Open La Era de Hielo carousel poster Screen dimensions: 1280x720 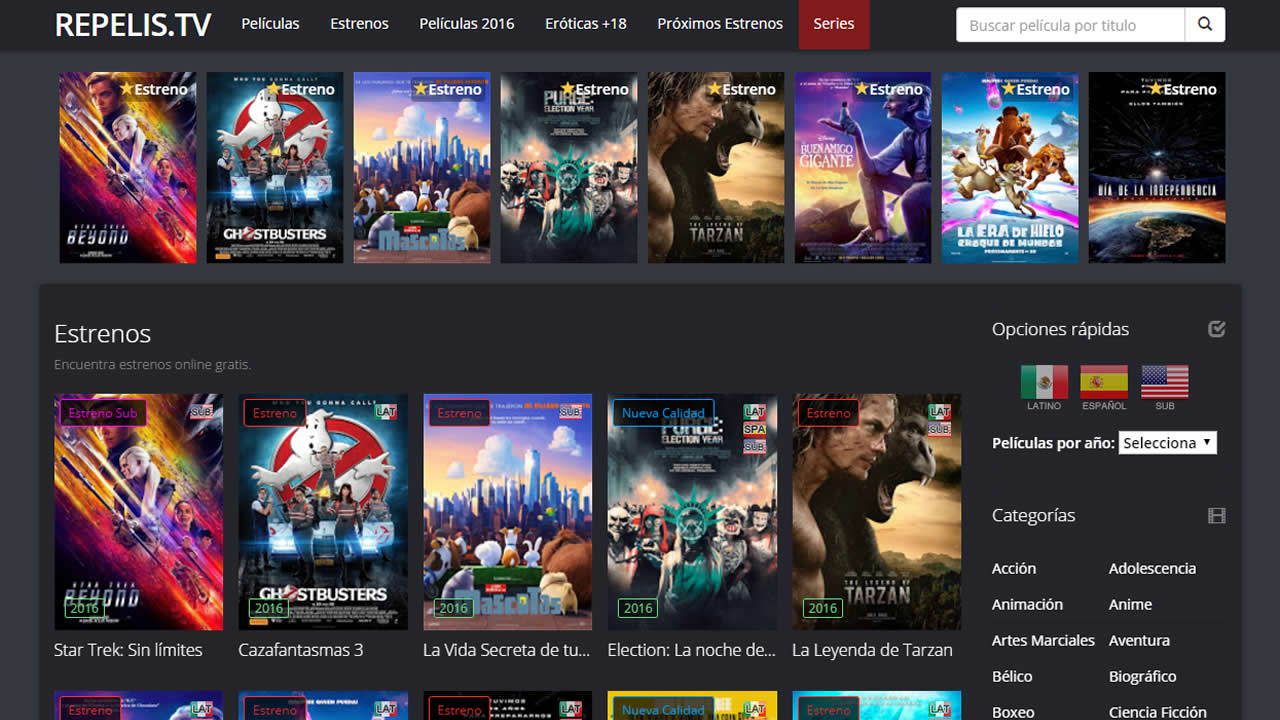tap(1010, 168)
